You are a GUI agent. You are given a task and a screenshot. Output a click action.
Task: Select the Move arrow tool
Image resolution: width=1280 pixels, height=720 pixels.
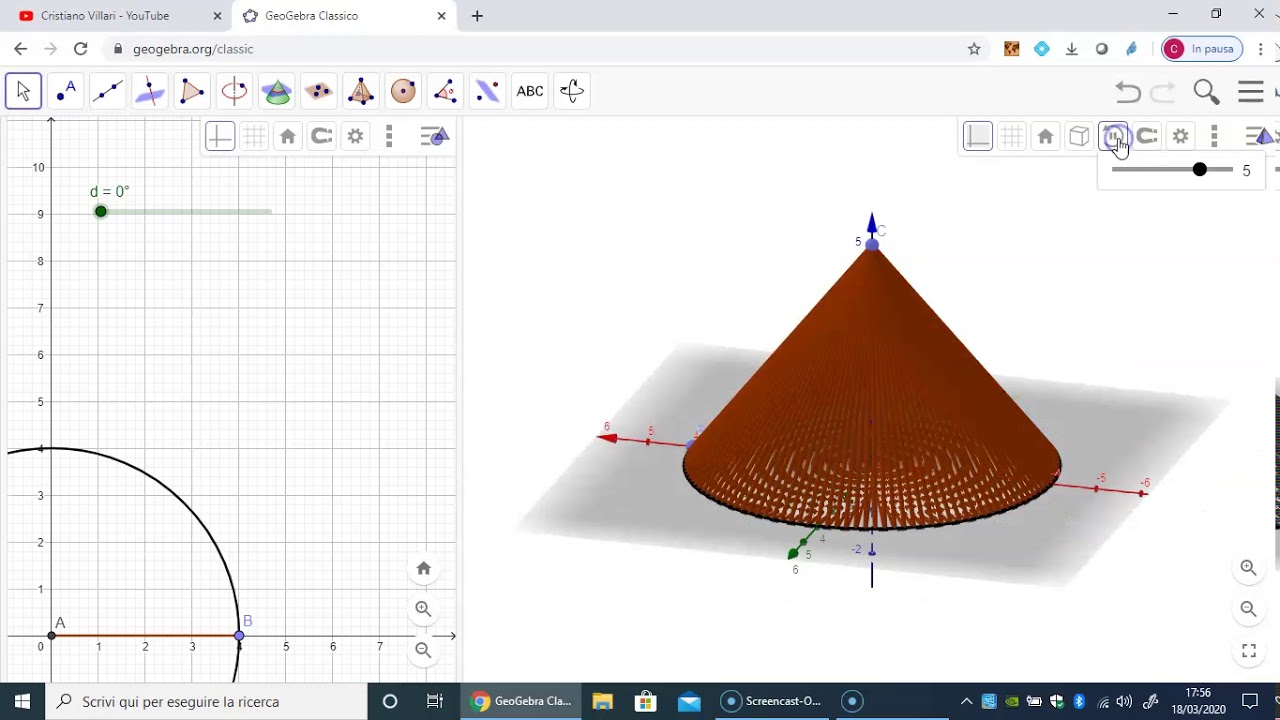23,91
